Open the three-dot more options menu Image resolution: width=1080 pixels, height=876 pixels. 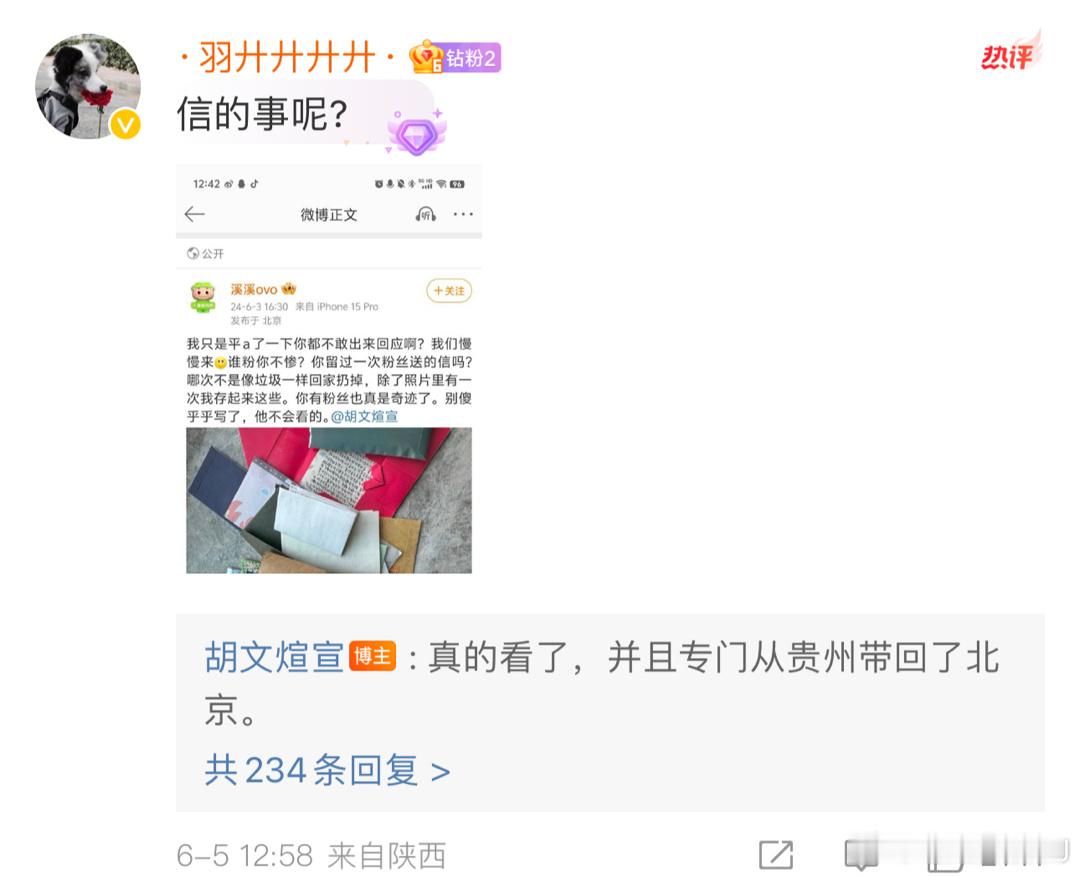coord(463,214)
